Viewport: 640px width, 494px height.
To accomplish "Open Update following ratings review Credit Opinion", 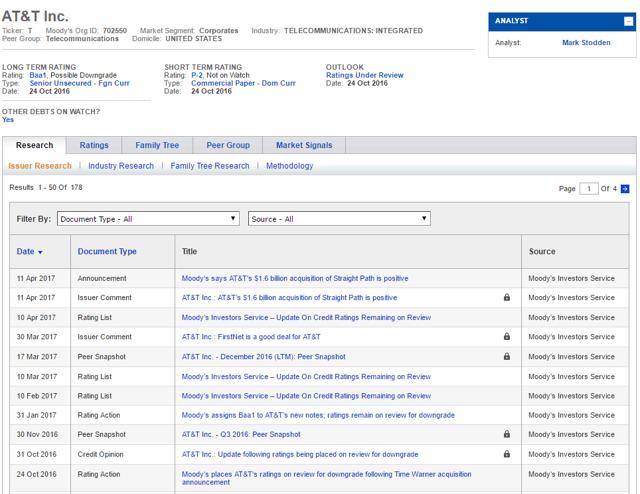I will 300,454.
